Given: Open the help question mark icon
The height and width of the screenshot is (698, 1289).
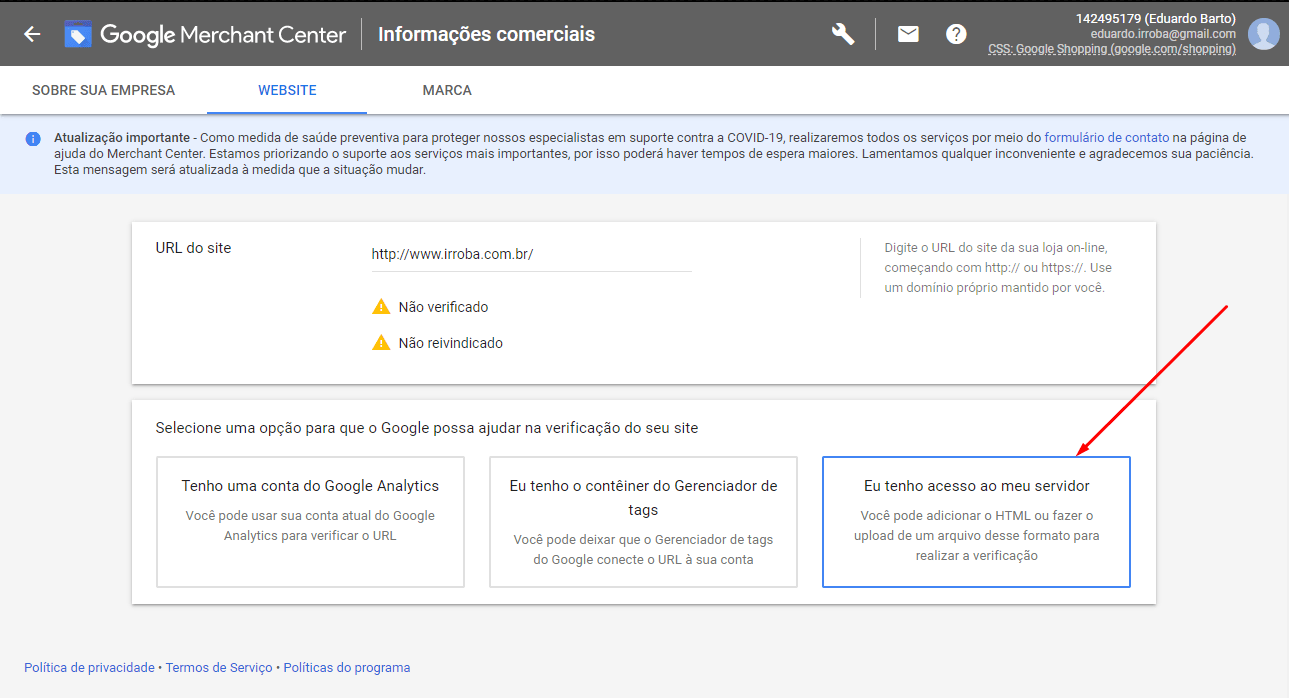Looking at the screenshot, I should (956, 34).
